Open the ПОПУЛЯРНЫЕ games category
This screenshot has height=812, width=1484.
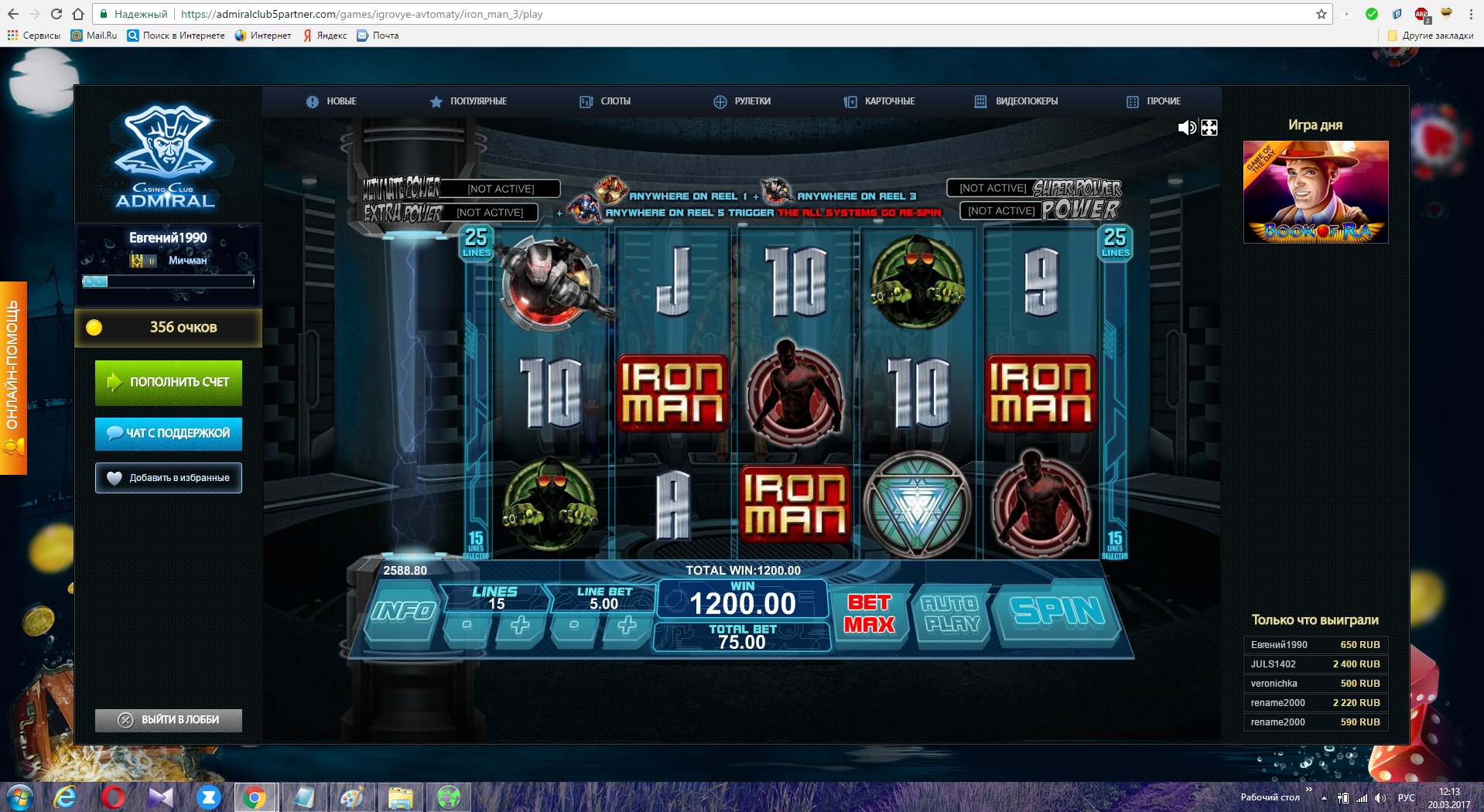click(469, 101)
